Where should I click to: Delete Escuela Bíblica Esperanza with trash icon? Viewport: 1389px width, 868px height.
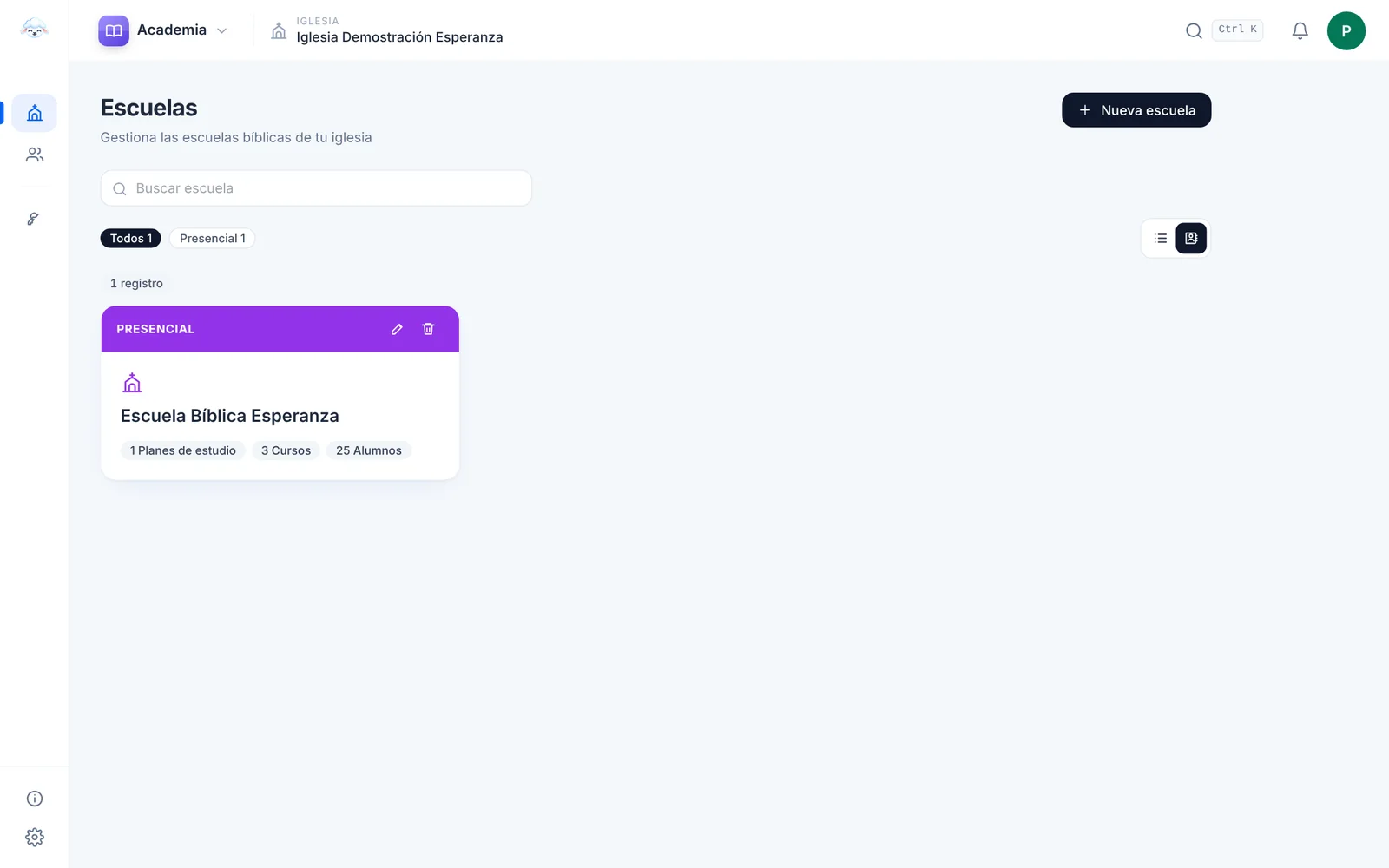pyautogui.click(x=428, y=329)
